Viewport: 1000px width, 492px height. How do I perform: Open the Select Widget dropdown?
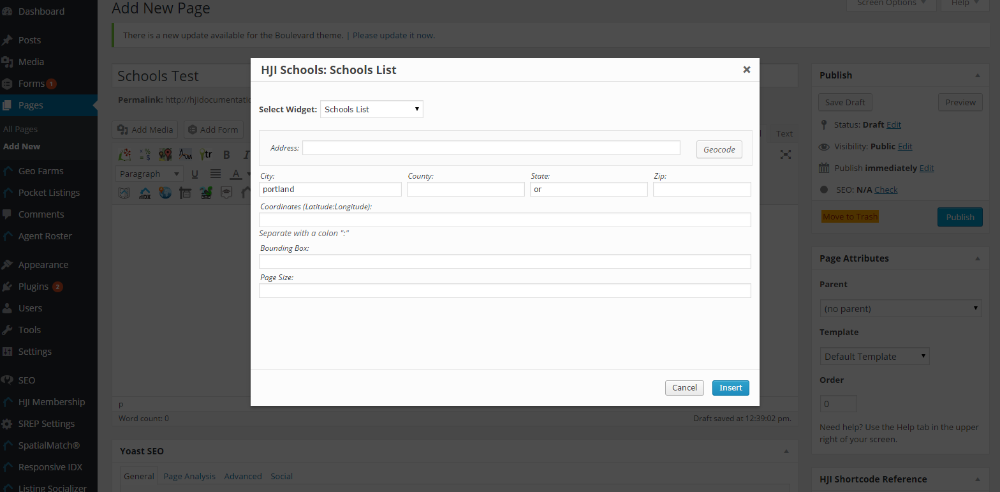pos(372,109)
